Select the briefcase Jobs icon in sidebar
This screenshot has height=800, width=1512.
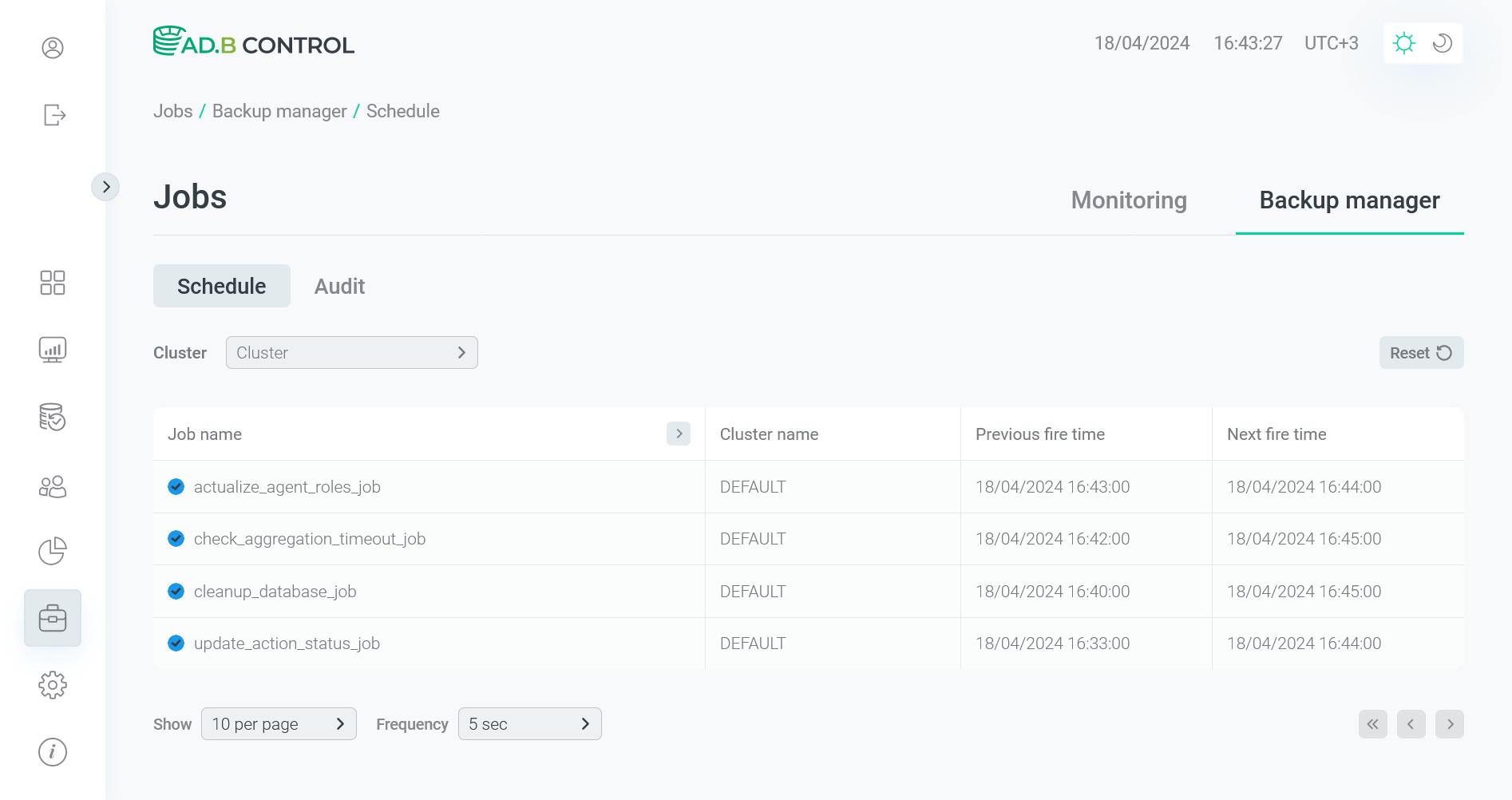(53, 617)
